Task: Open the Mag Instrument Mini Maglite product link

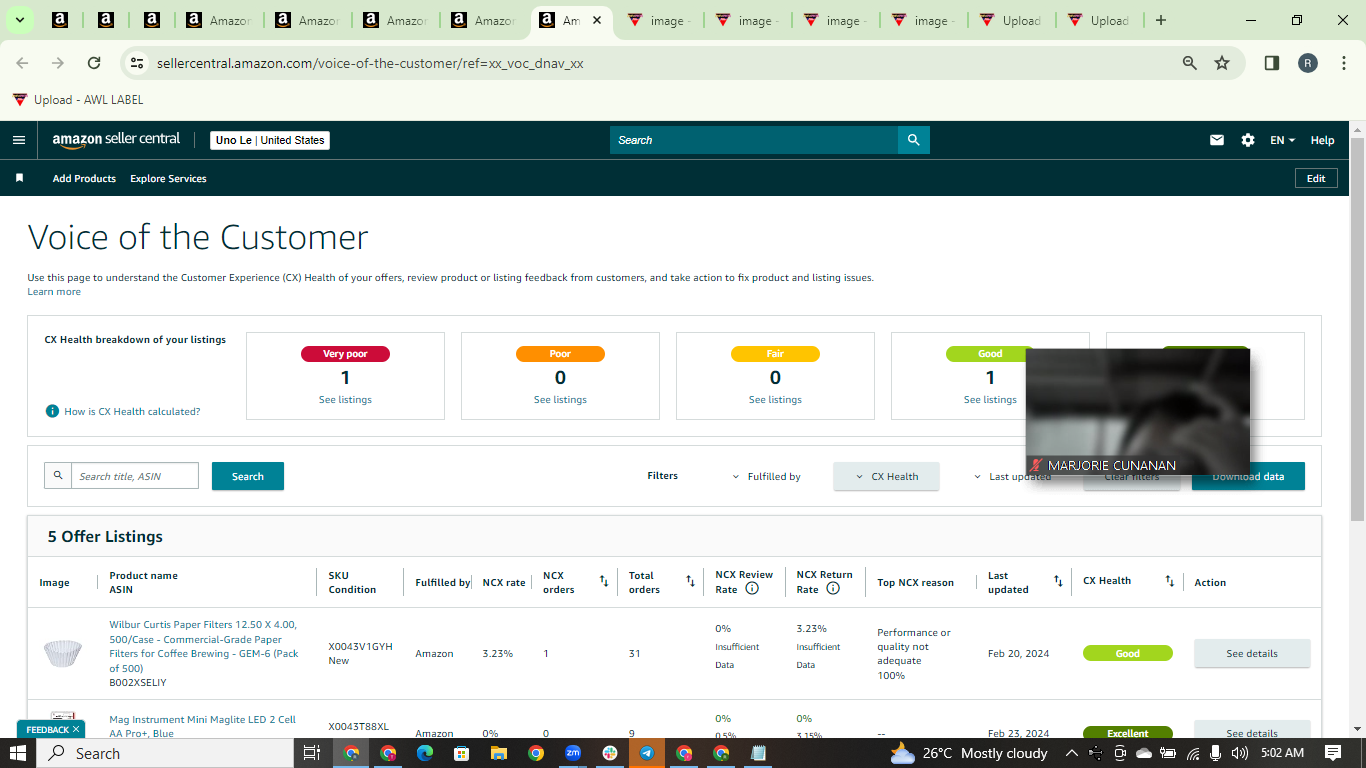Action: (203, 726)
